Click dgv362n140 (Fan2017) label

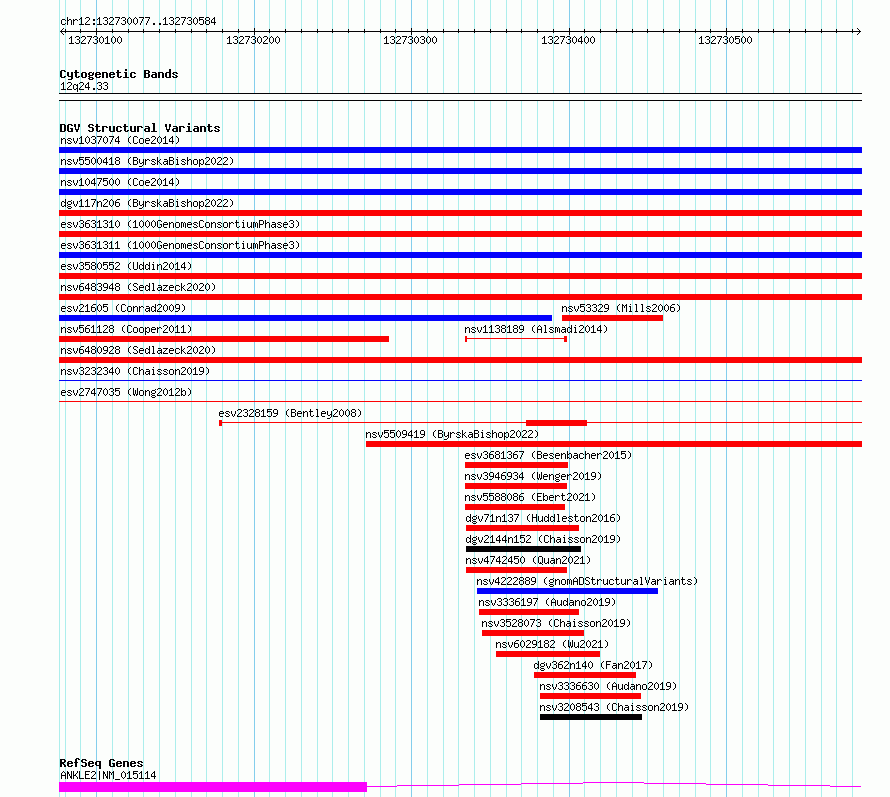point(593,665)
